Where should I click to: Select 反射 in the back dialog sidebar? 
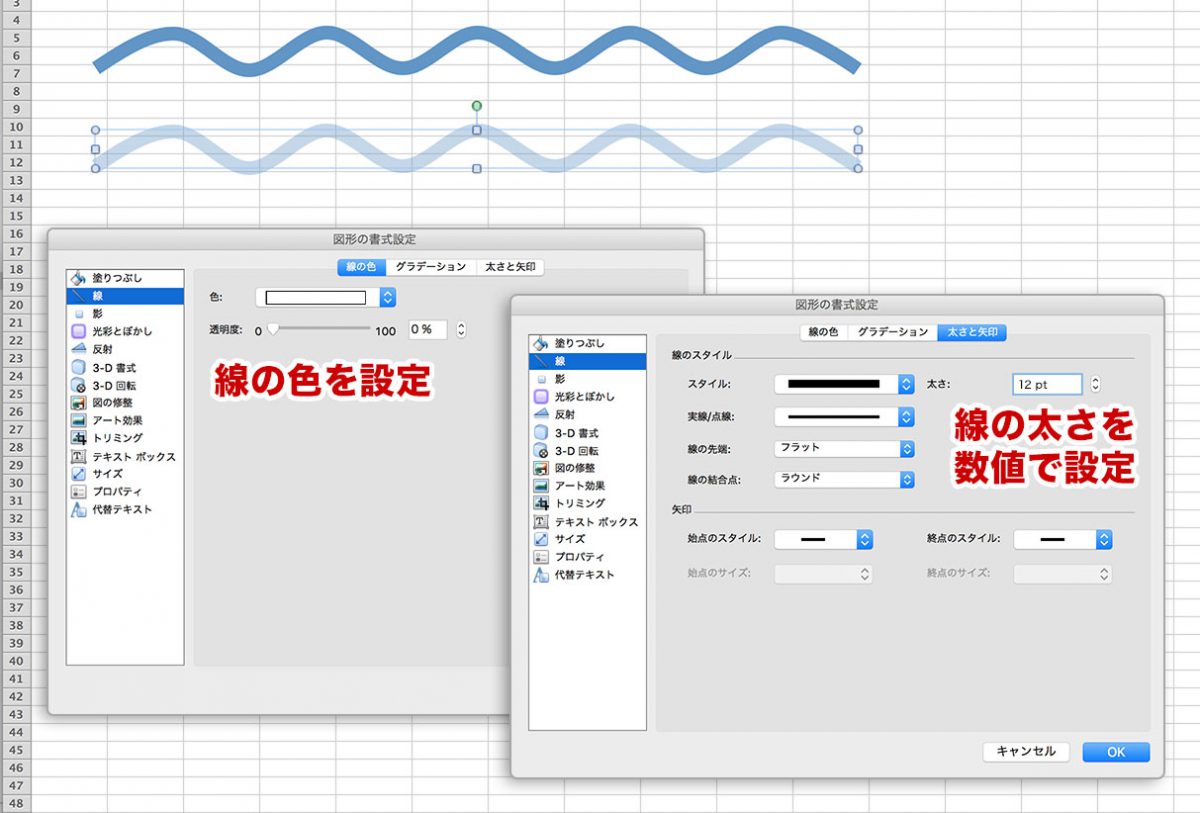[102, 349]
